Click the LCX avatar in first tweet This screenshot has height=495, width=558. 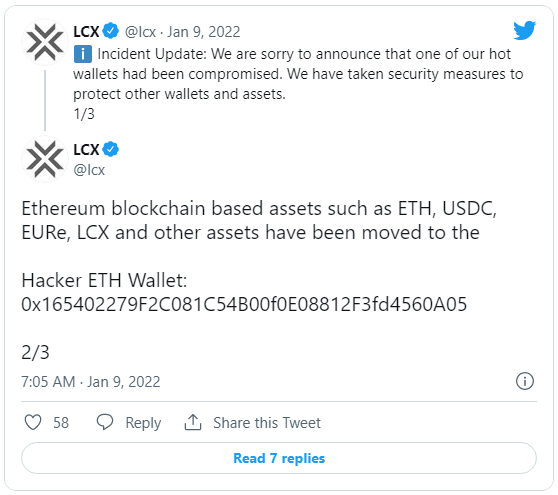click(45, 42)
